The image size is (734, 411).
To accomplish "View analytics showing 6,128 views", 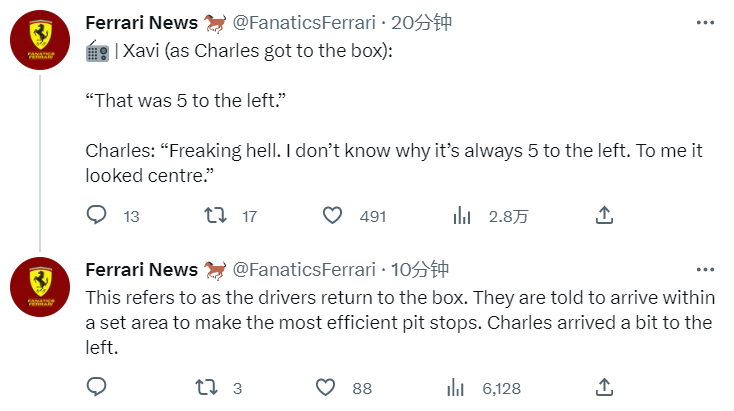I will [x=455, y=388].
